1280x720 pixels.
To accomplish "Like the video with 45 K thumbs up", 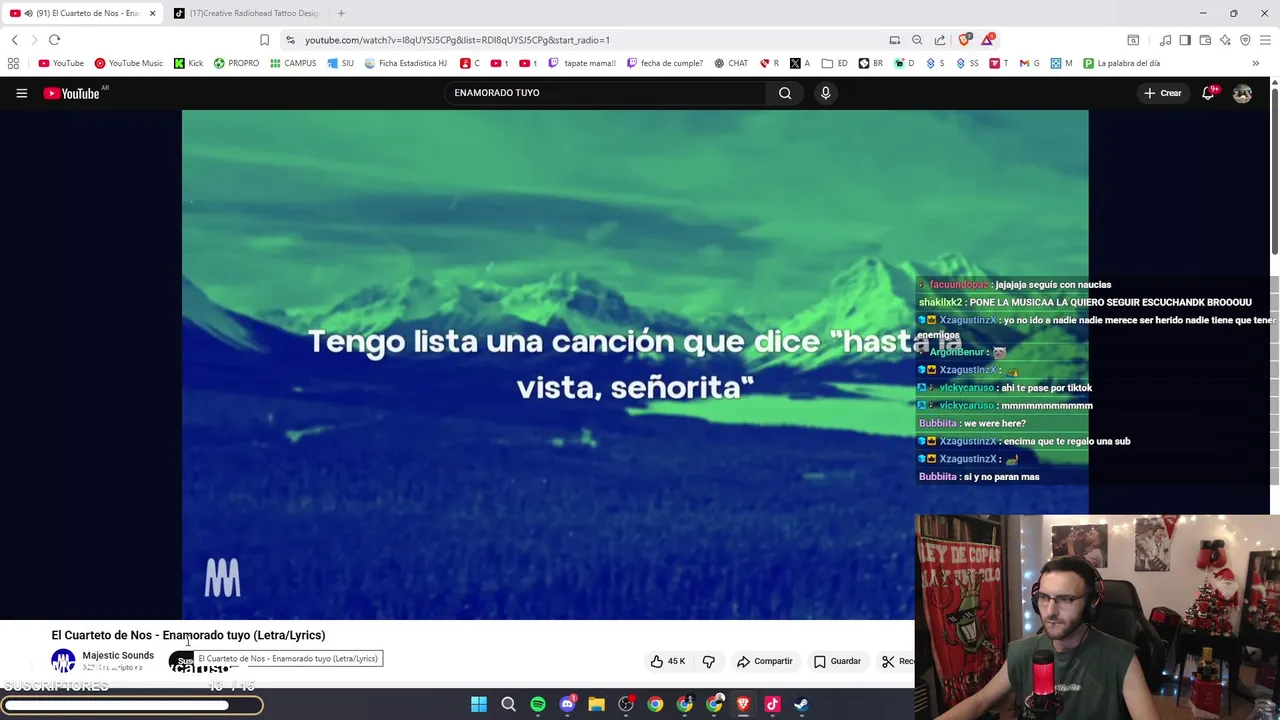I will [668, 661].
